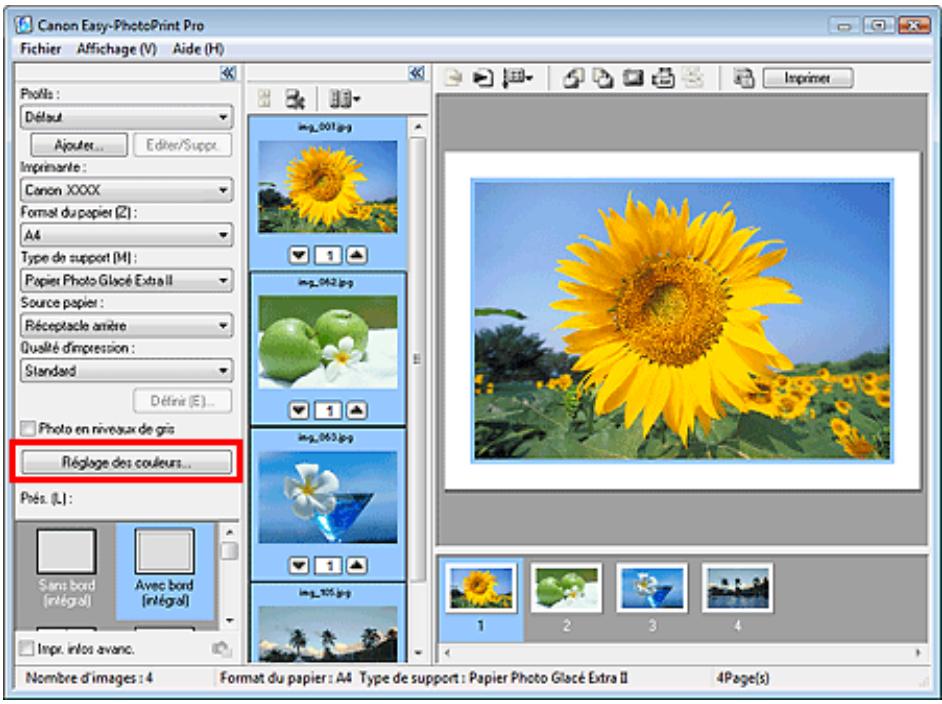Click the print settings icon left of Imprimer
Image resolution: width=942 pixels, height=704 pixels.
coord(744,78)
